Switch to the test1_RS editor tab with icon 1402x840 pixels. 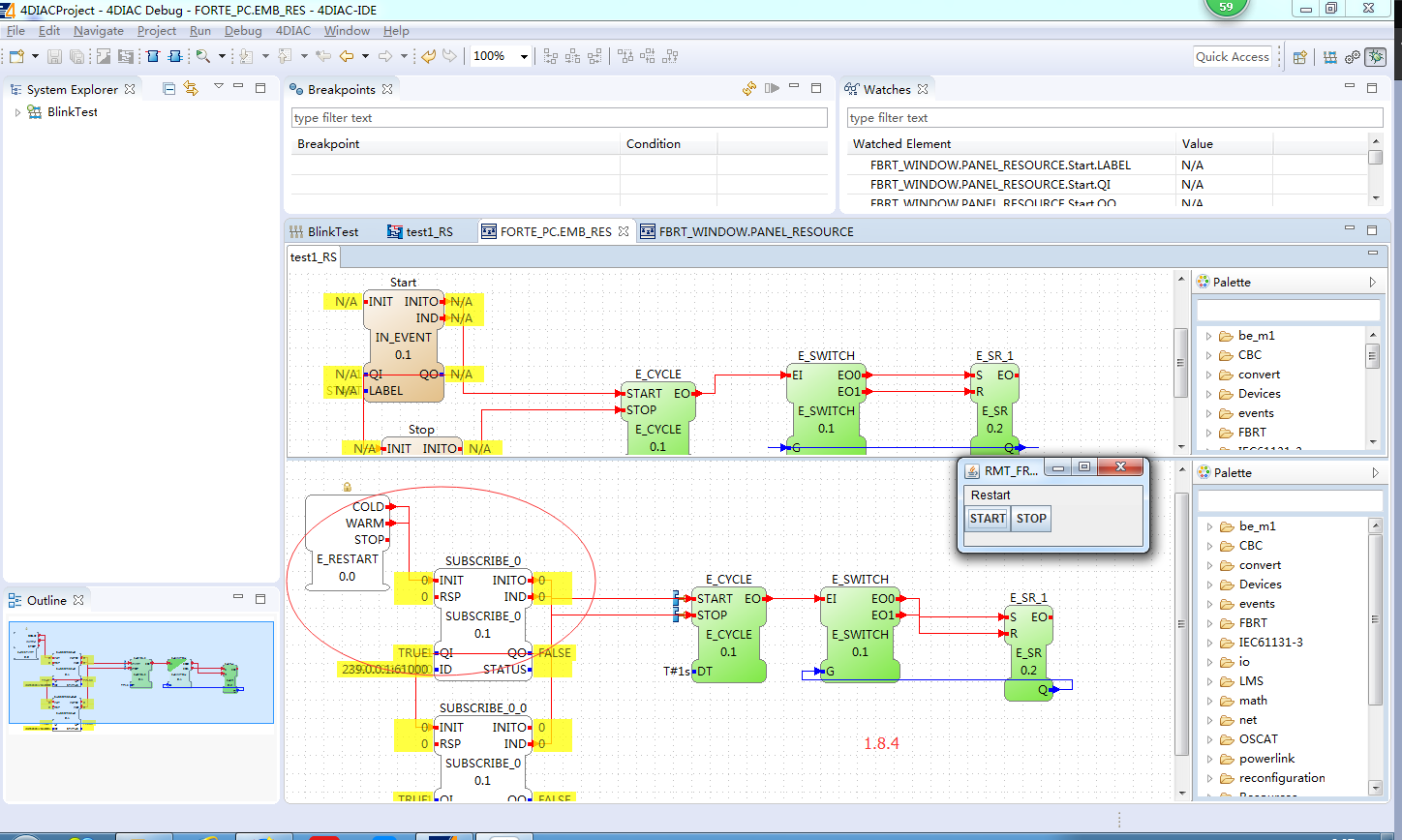tap(420, 231)
